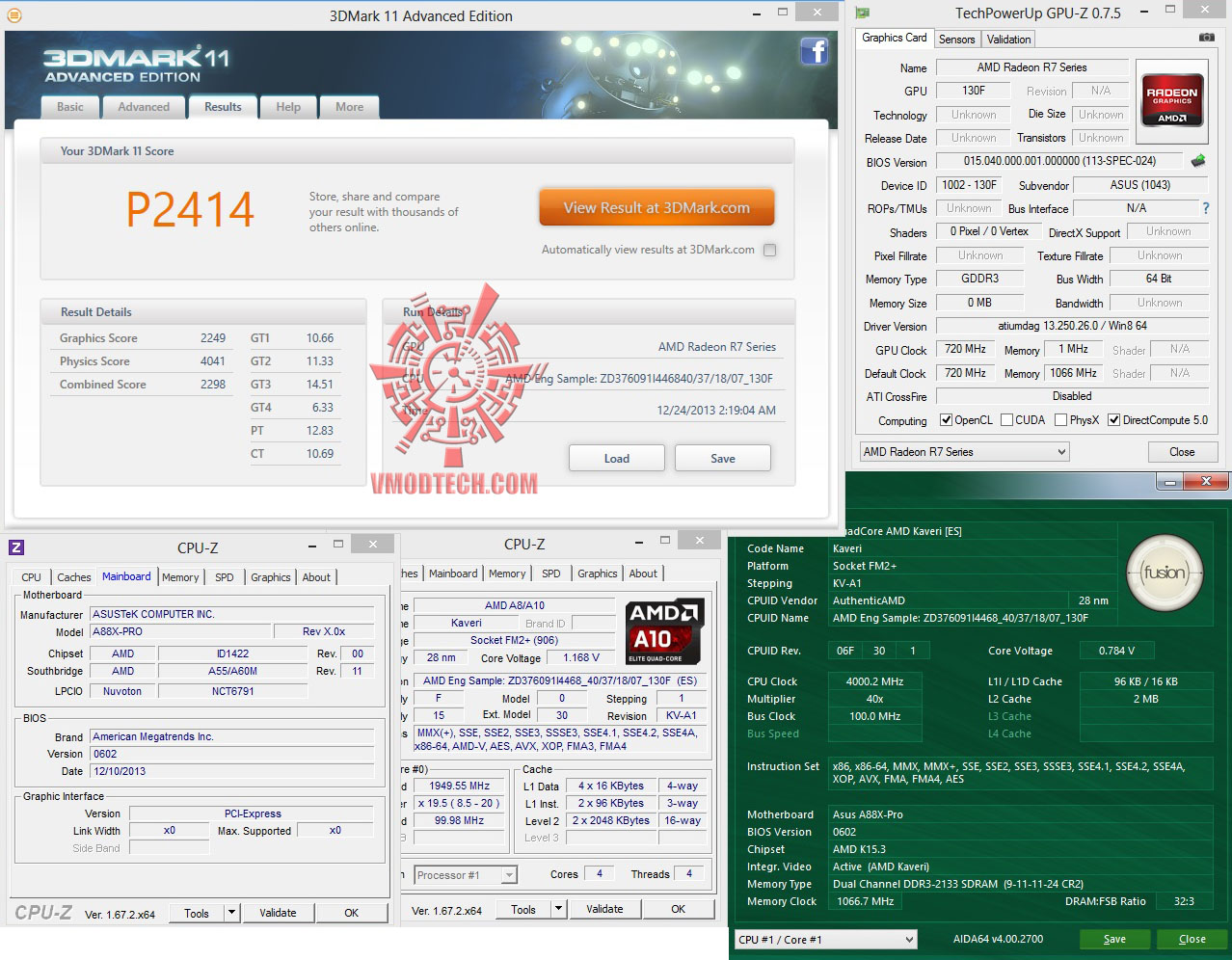Click the Combined Score value 2298

(213, 385)
